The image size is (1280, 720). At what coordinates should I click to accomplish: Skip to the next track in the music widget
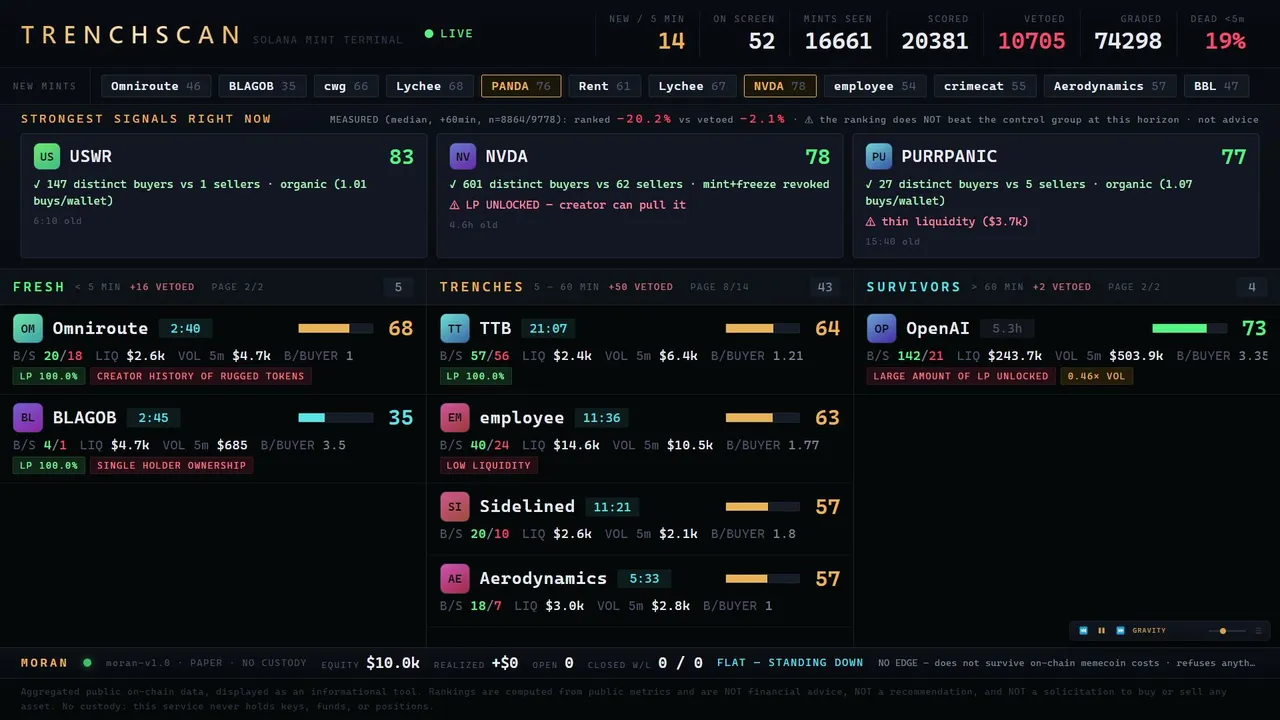(1121, 631)
